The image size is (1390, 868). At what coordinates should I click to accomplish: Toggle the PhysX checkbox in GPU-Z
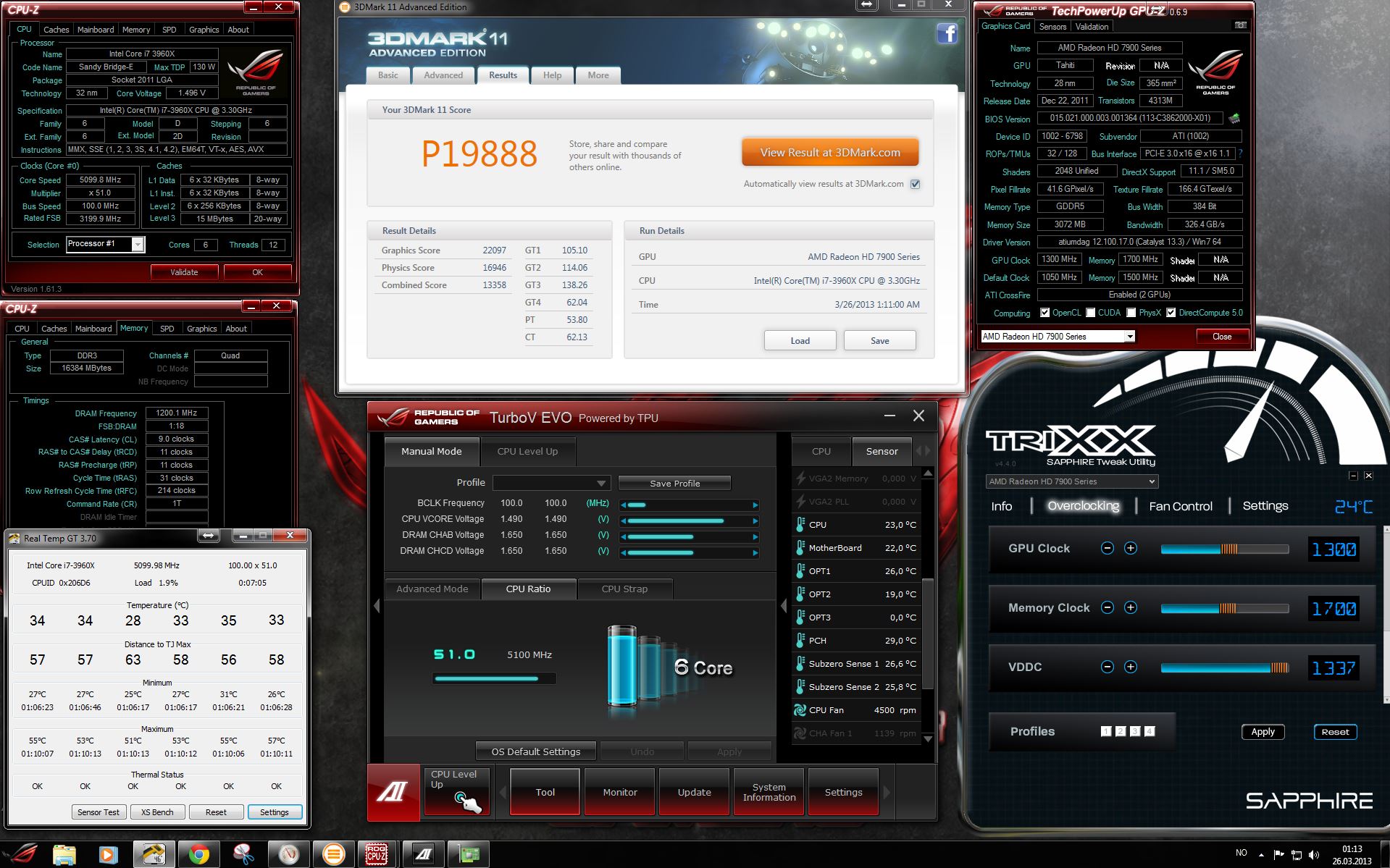[x=1131, y=313]
